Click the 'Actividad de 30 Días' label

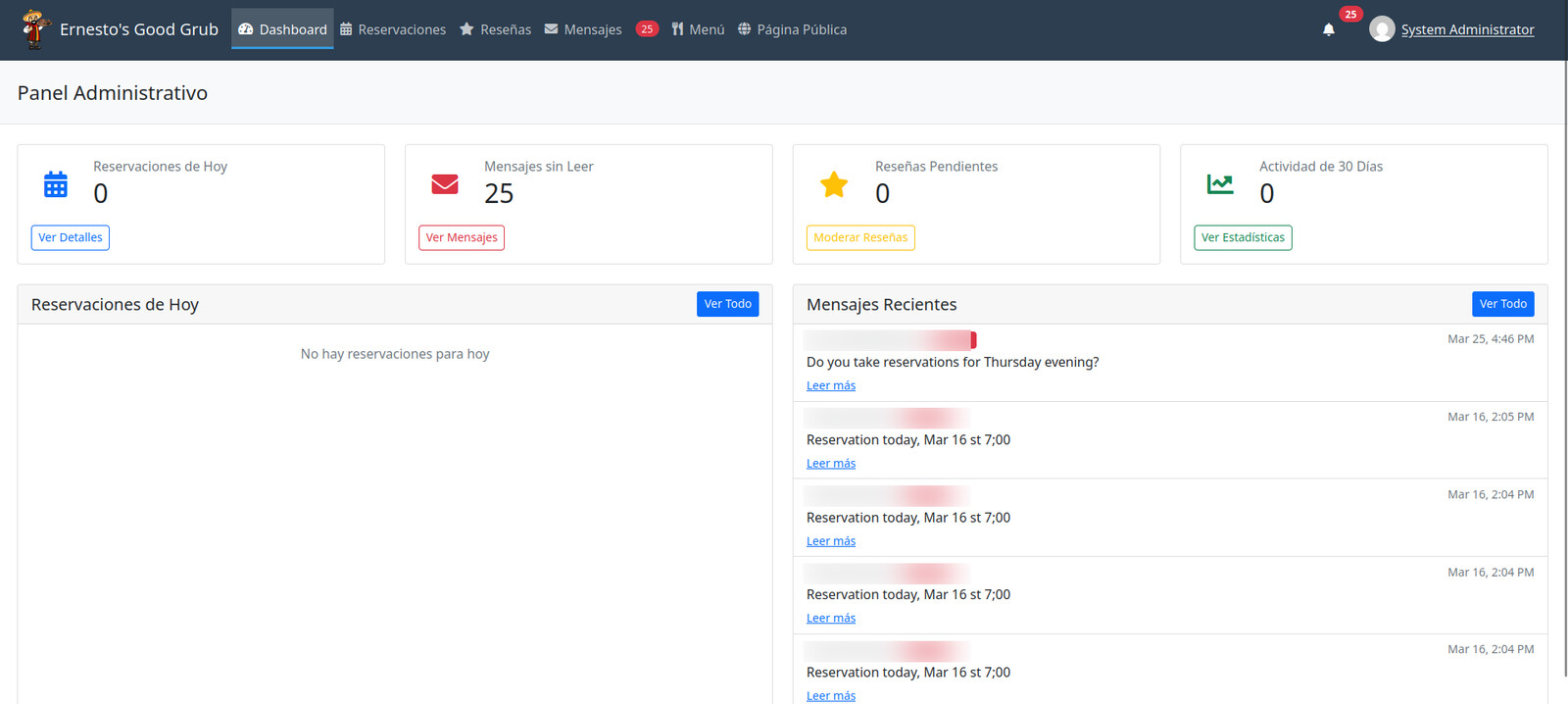click(x=1321, y=167)
